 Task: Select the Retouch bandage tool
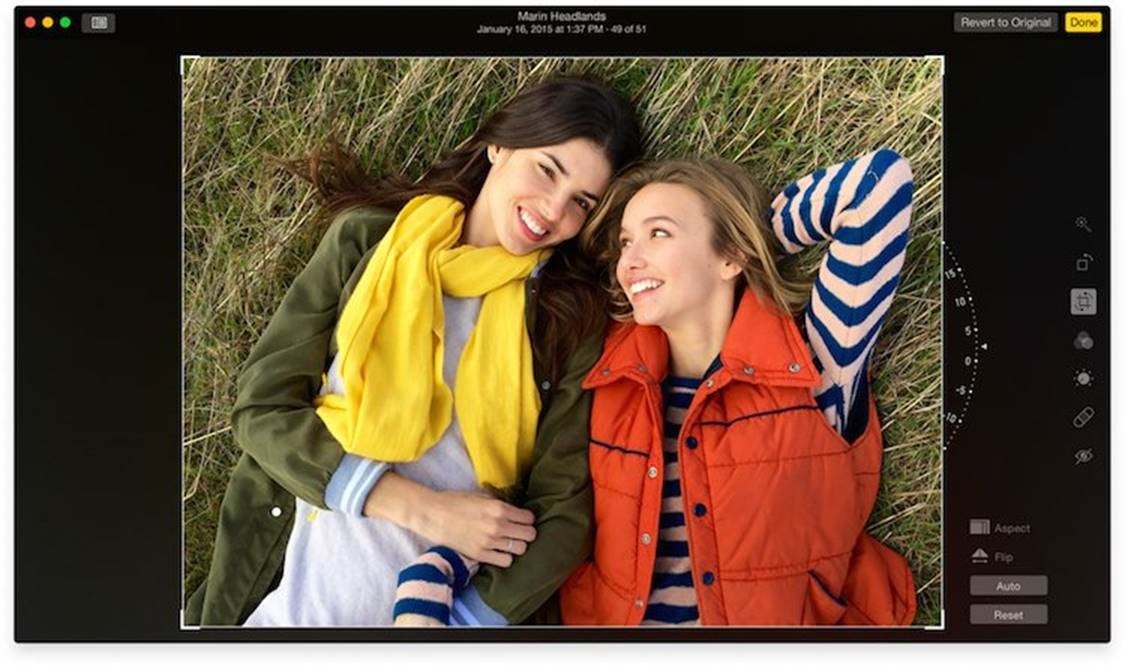pos(1083,417)
